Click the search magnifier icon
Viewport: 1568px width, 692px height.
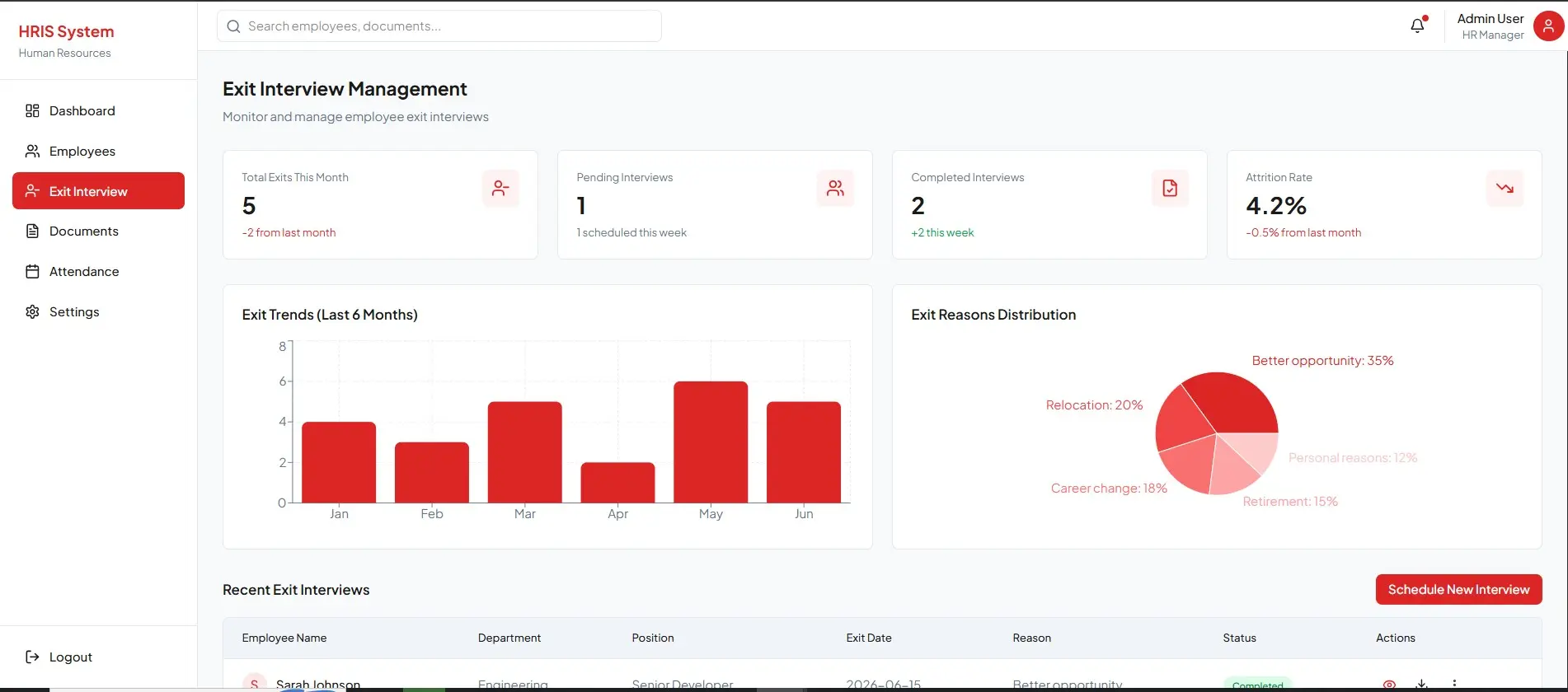[x=233, y=26]
